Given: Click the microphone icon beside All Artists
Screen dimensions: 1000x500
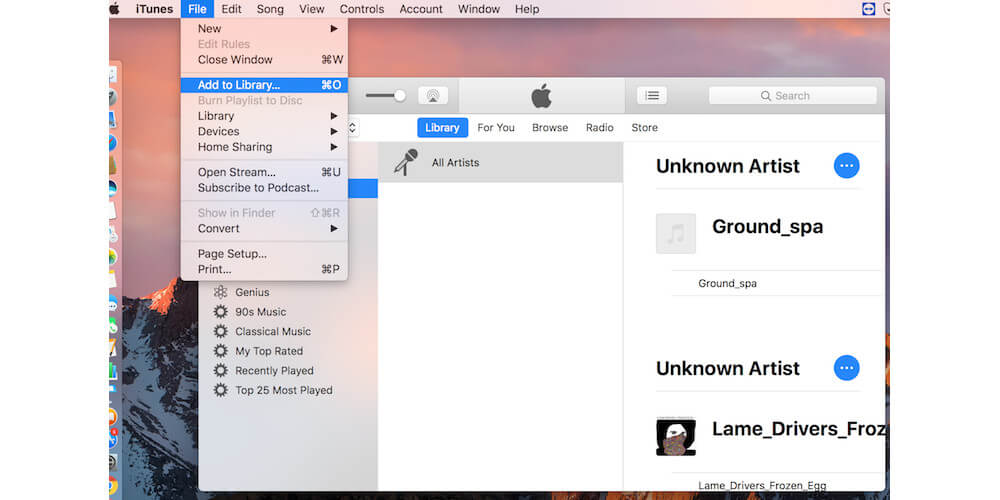Looking at the screenshot, I should click(x=406, y=162).
